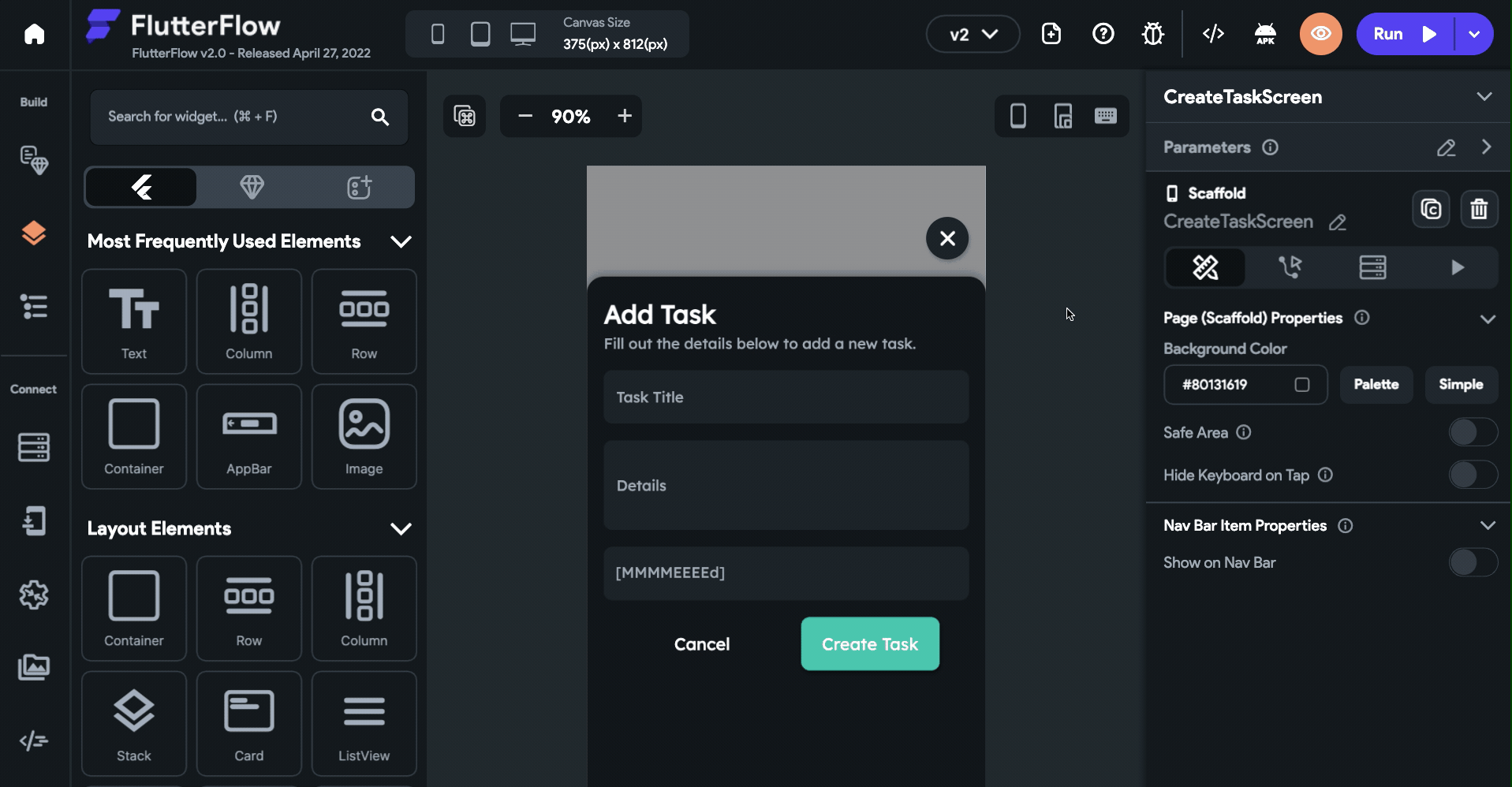Click the Cancel button on canvas
This screenshot has width=1512, height=787.
tap(702, 644)
